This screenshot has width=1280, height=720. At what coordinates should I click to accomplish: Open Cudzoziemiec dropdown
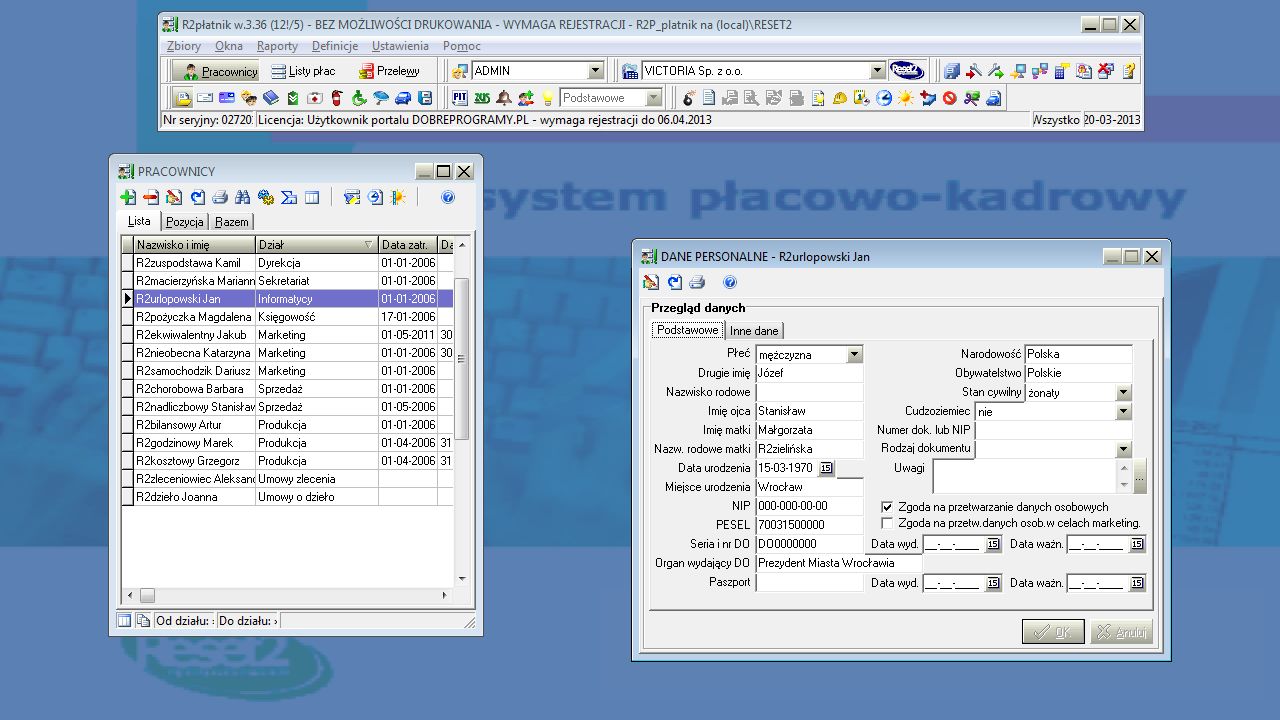point(1124,411)
